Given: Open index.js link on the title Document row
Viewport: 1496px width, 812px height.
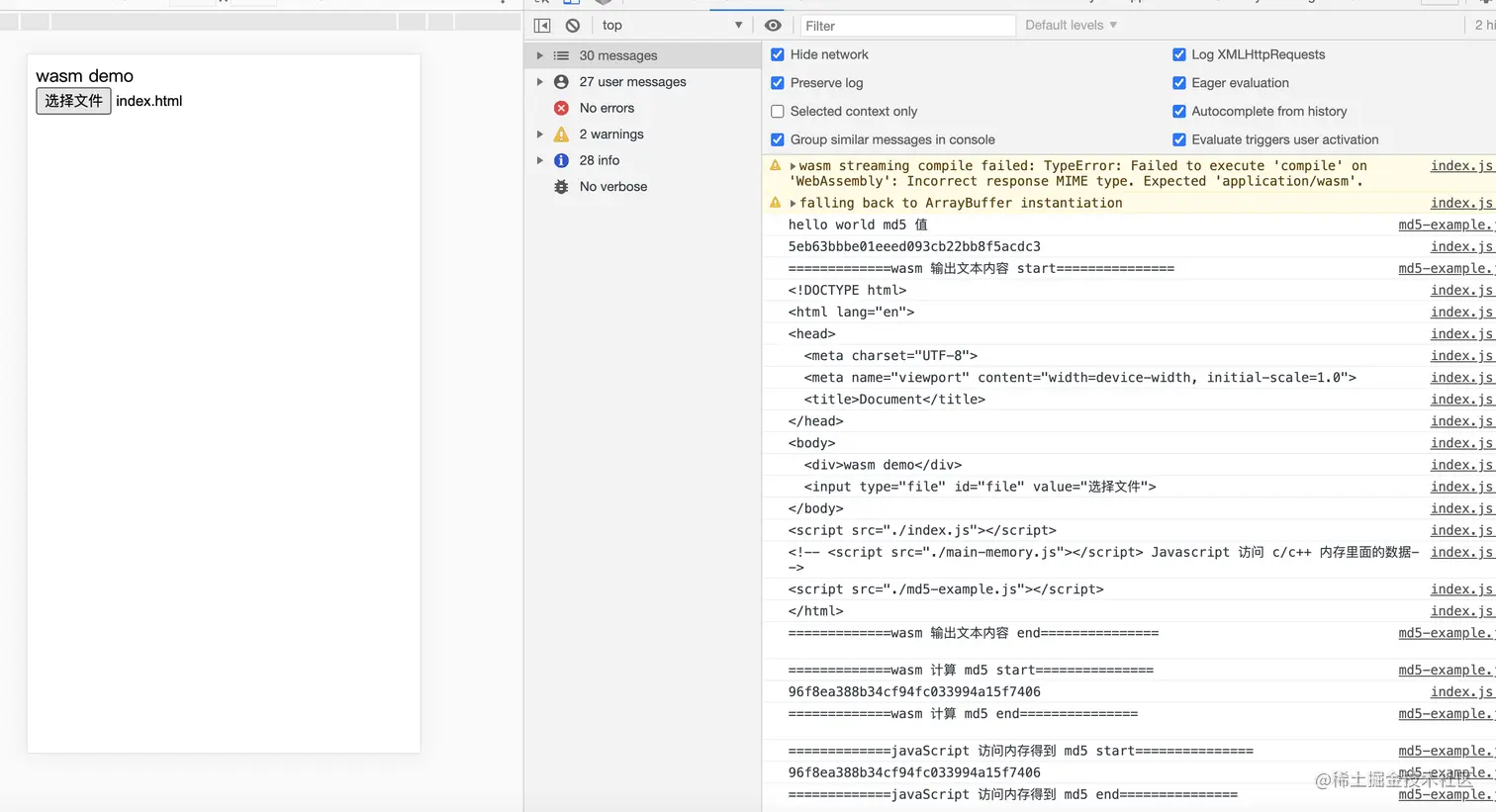Looking at the screenshot, I should coord(1462,400).
